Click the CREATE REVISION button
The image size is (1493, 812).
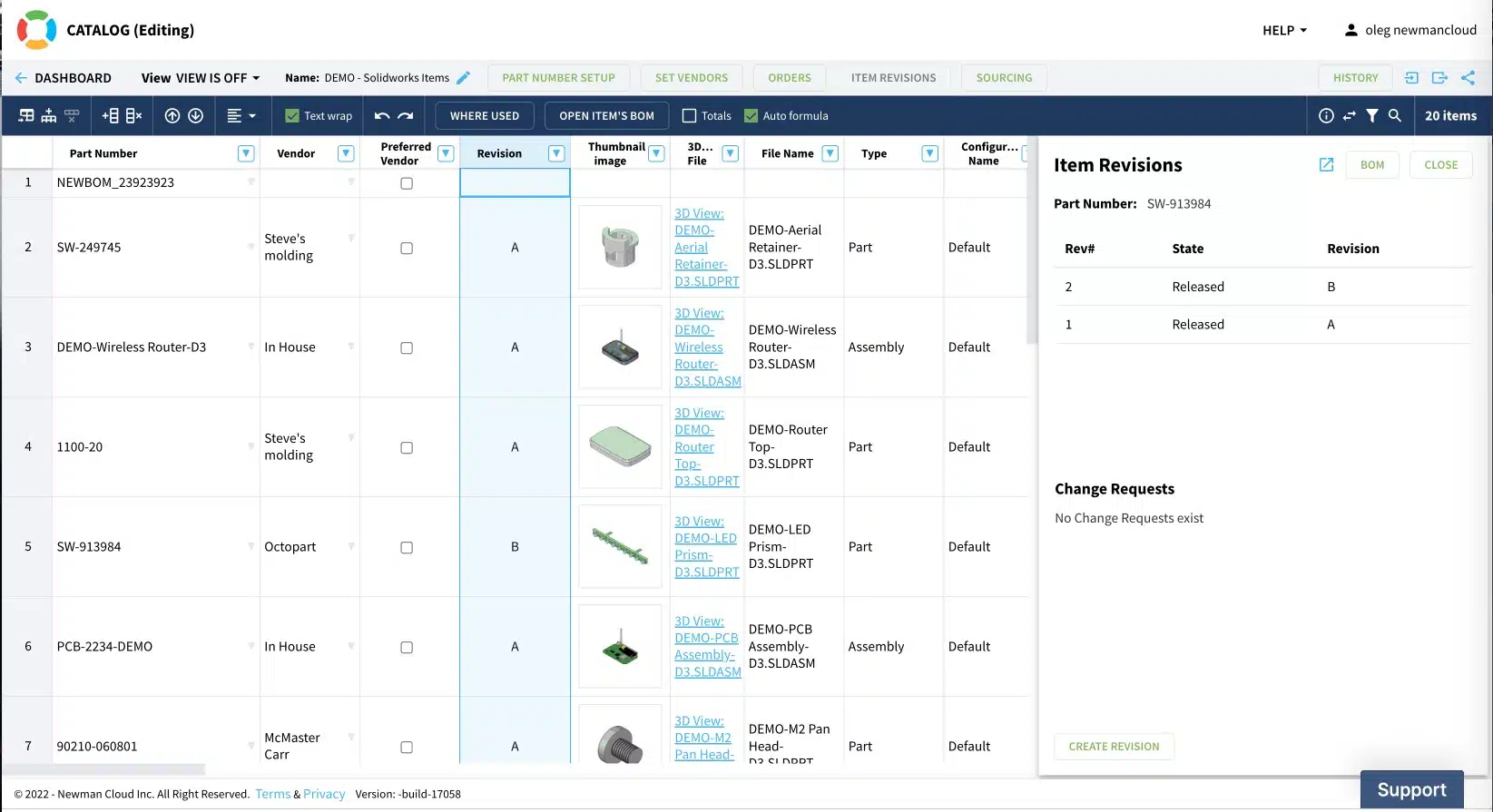(1114, 747)
